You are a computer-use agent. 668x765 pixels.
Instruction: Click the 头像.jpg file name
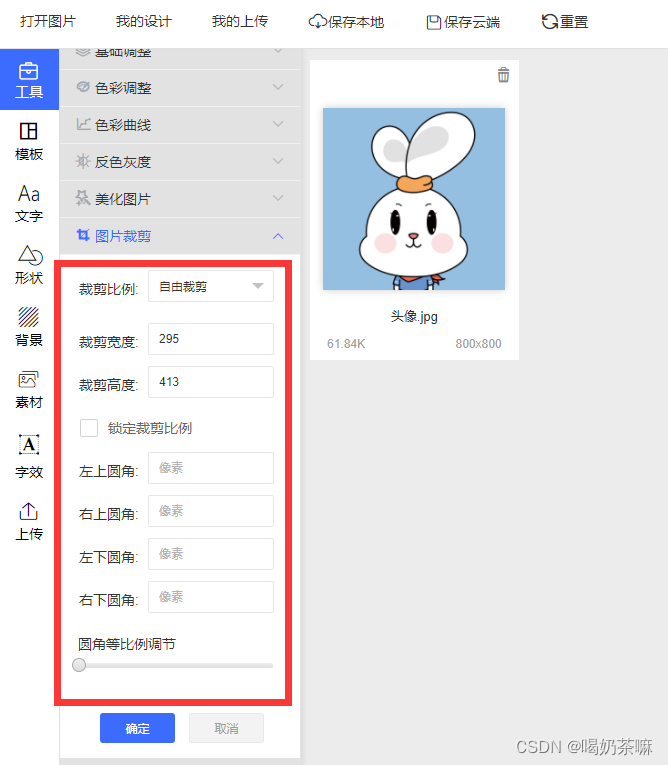414,316
